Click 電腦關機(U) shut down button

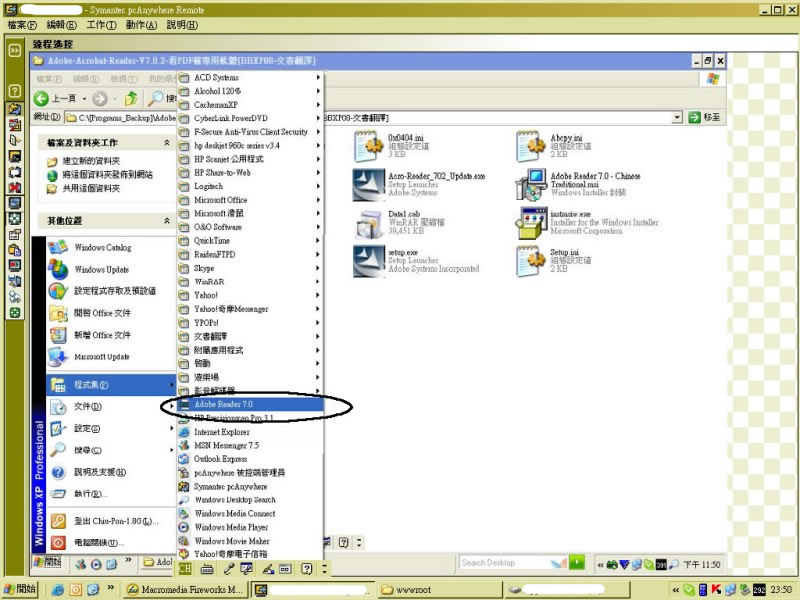click(x=110, y=543)
